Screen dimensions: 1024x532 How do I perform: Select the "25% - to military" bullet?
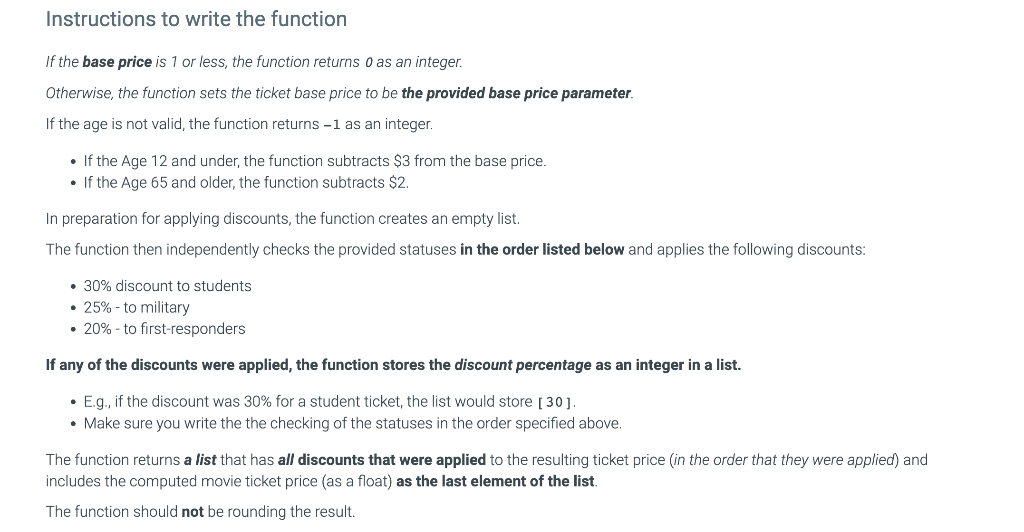click(136, 307)
